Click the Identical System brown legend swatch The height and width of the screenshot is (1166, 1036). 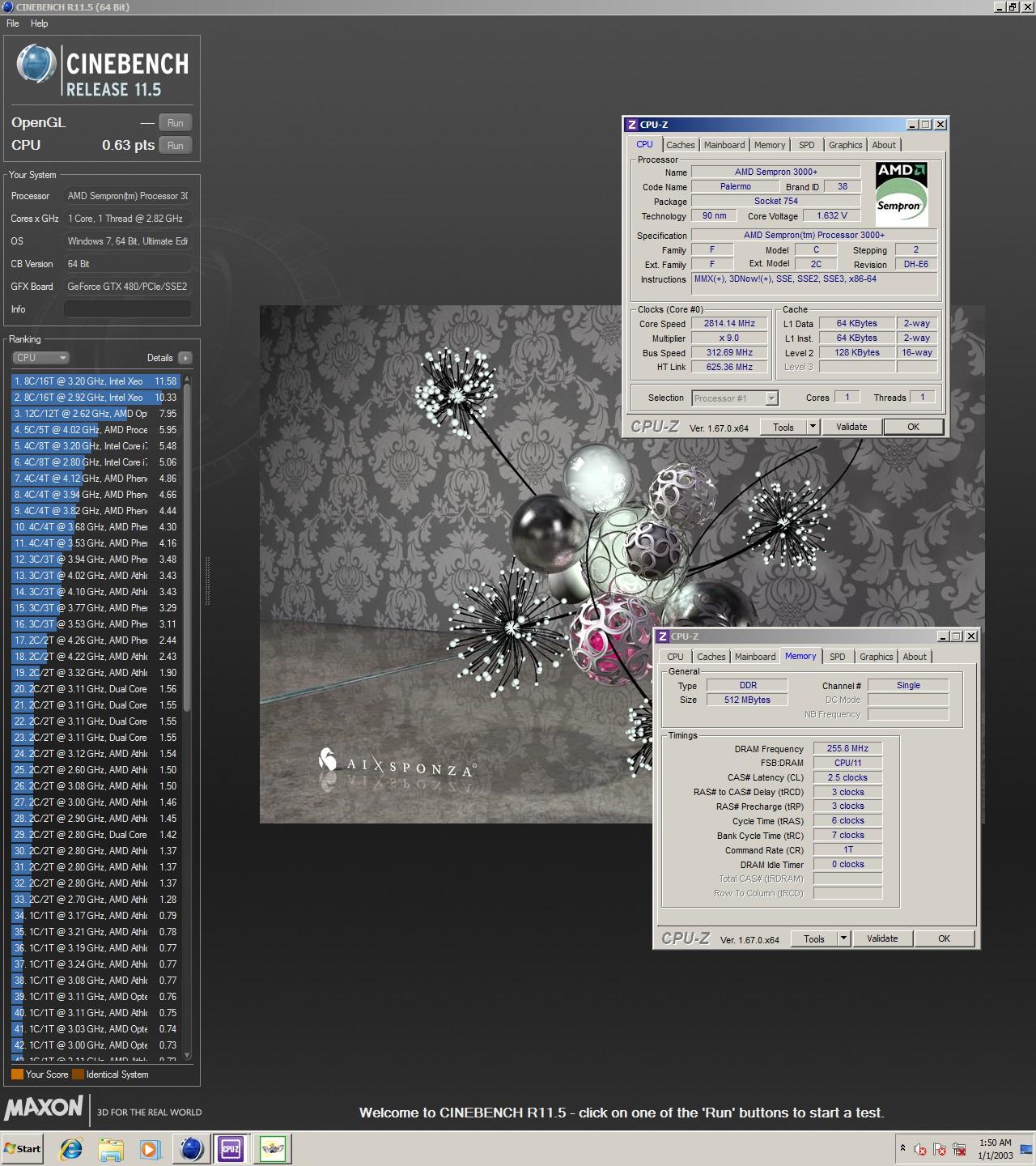tap(78, 1075)
